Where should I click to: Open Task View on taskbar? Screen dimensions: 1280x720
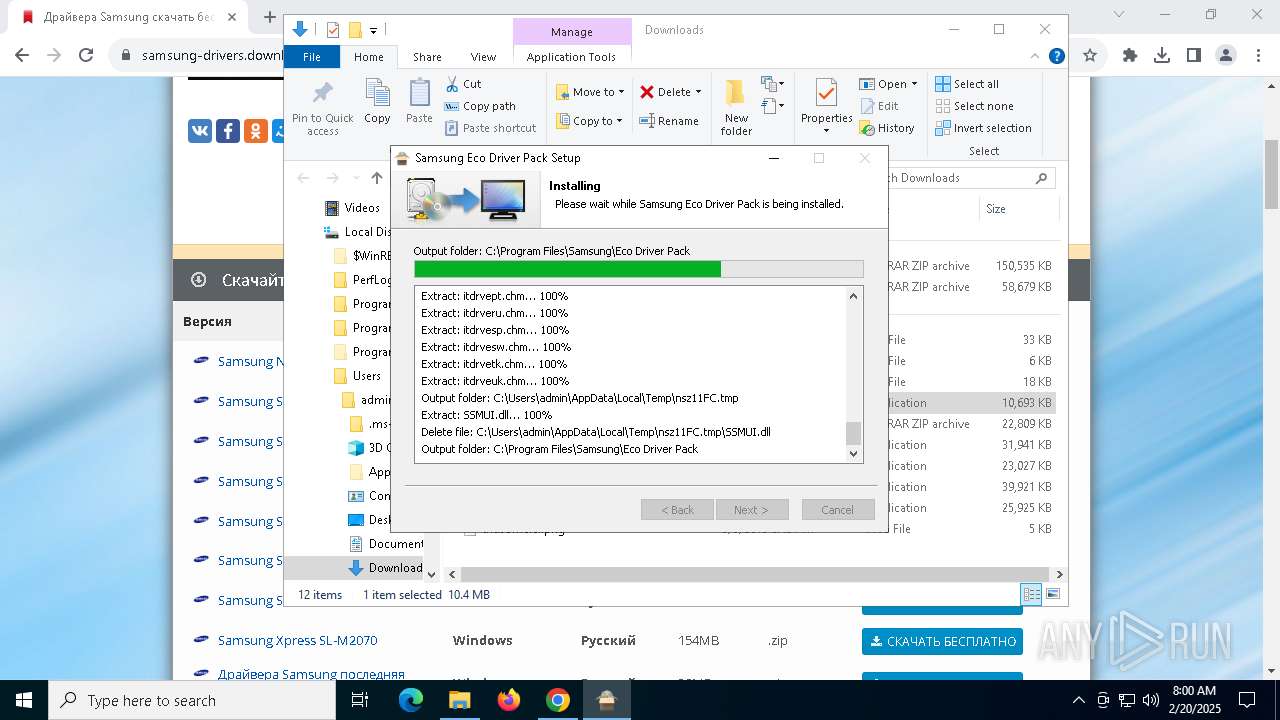[x=361, y=700]
